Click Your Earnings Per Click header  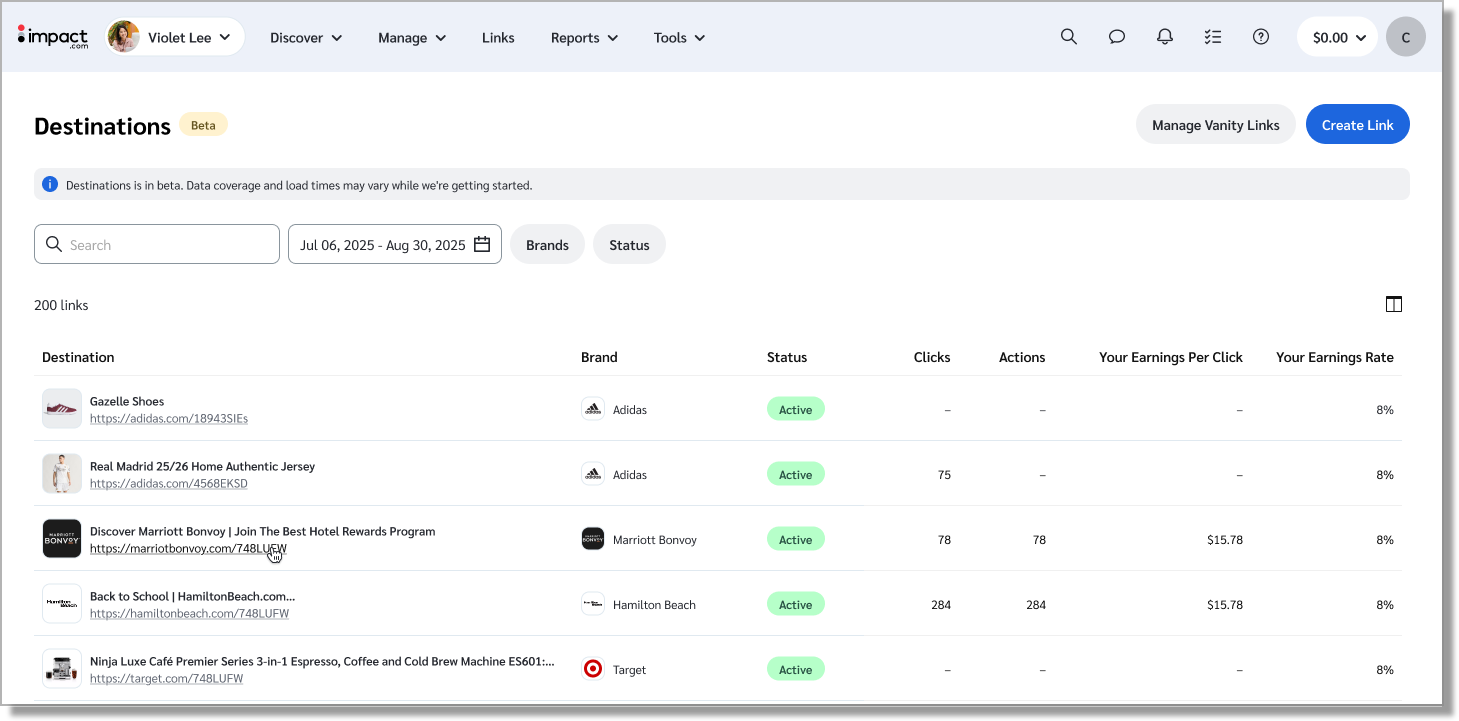(1171, 357)
